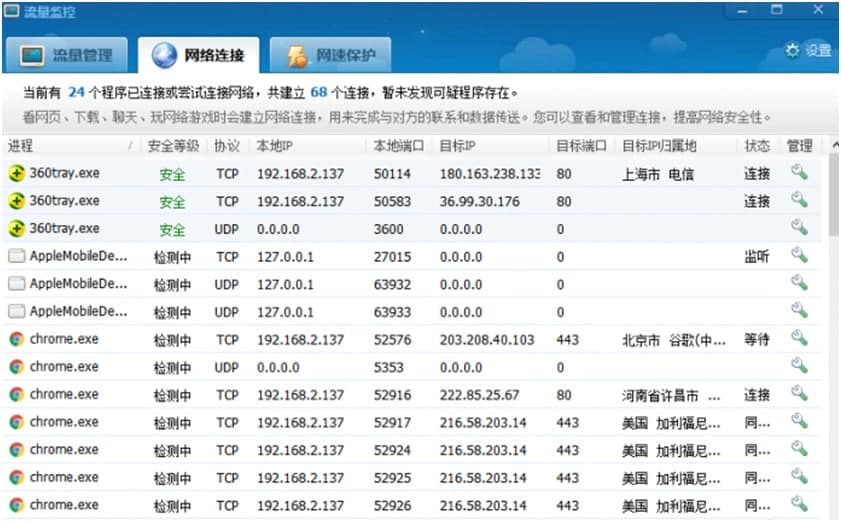Select the 网络连接 tab
The width and height of the screenshot is (841, 522).
(198, 55)
